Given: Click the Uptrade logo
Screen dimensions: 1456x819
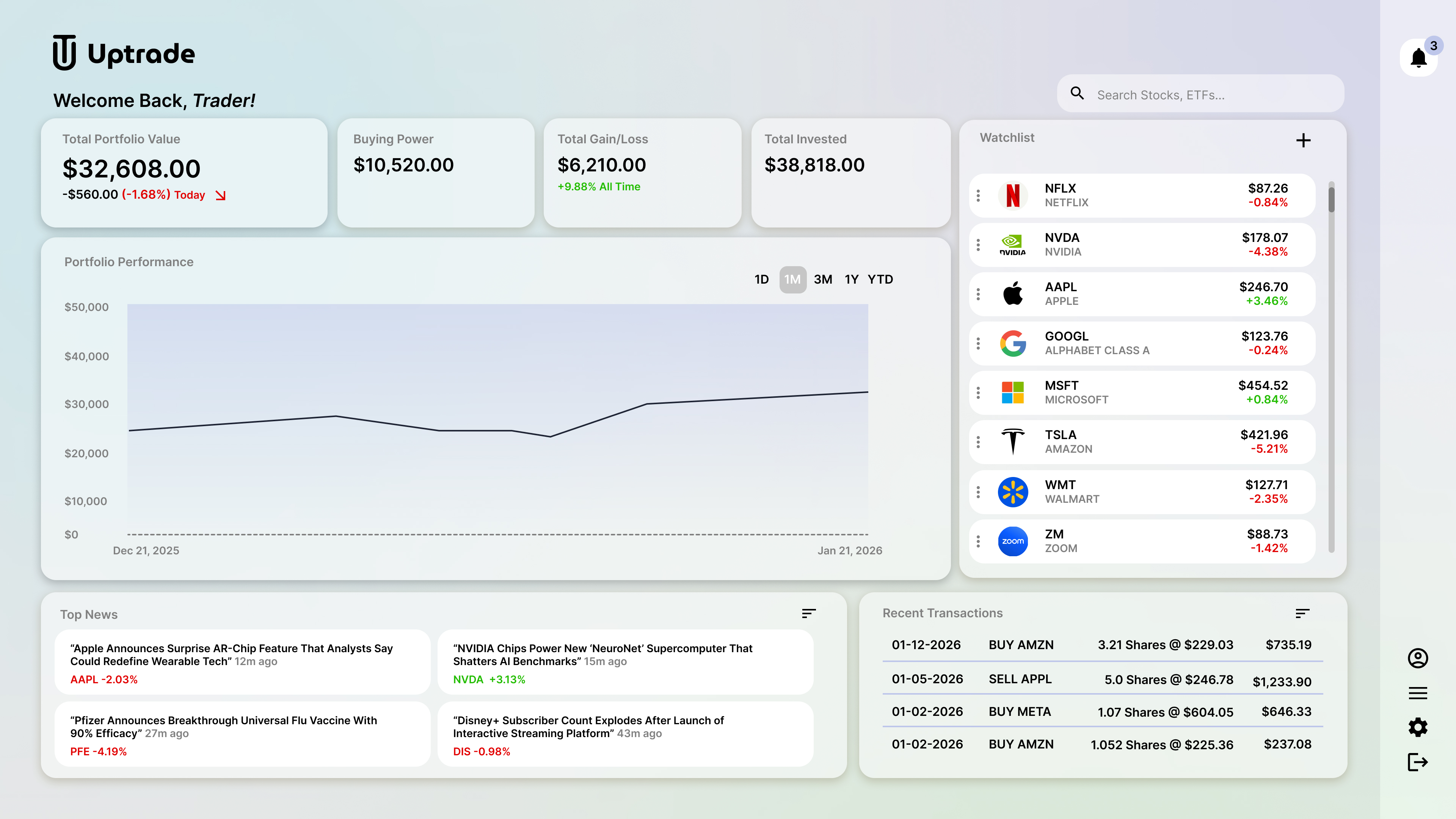Looking at the screenshot, I should click(124, 53).
